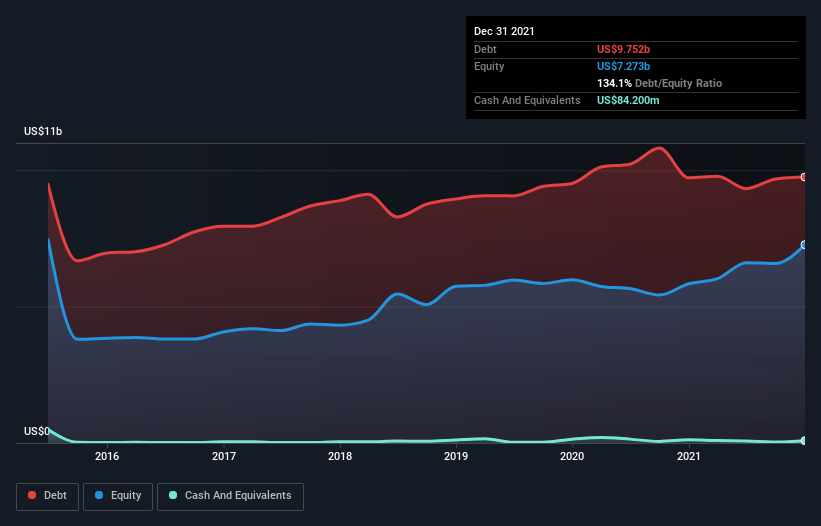
Task: Click the US$9.752b debt value
Action: 623,49
